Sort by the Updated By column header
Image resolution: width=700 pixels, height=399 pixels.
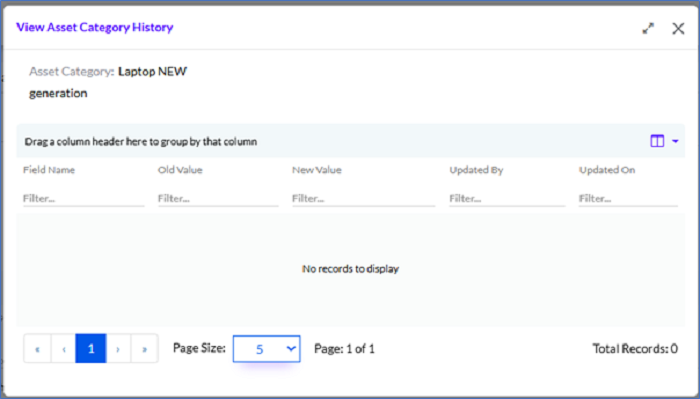476,170
